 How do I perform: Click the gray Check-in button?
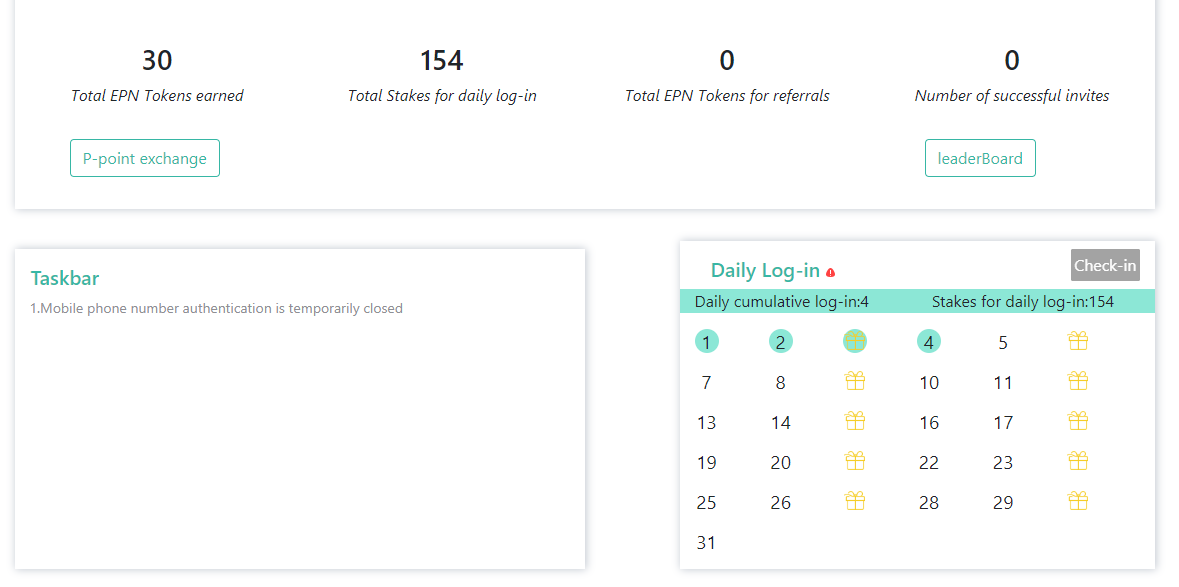[x=1105, y=265]
